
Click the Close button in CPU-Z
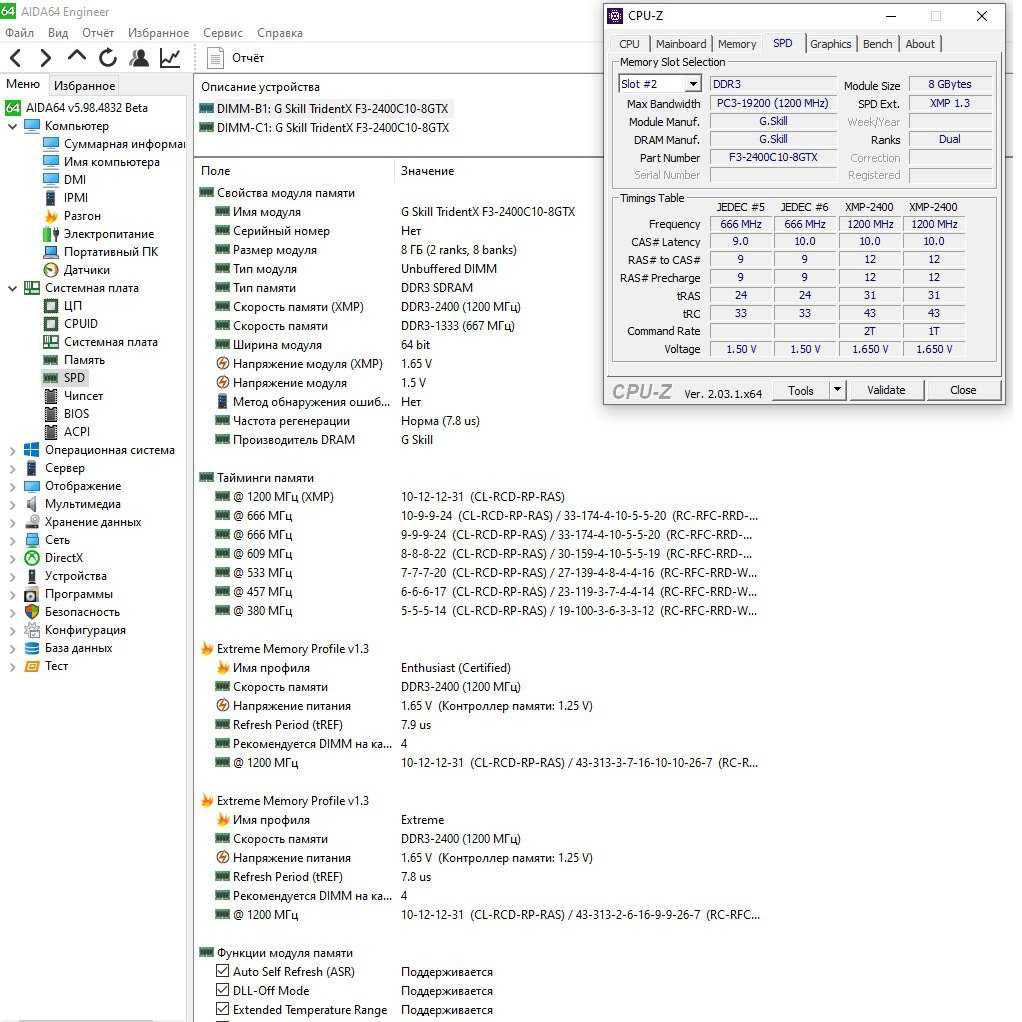click(963, 390)
